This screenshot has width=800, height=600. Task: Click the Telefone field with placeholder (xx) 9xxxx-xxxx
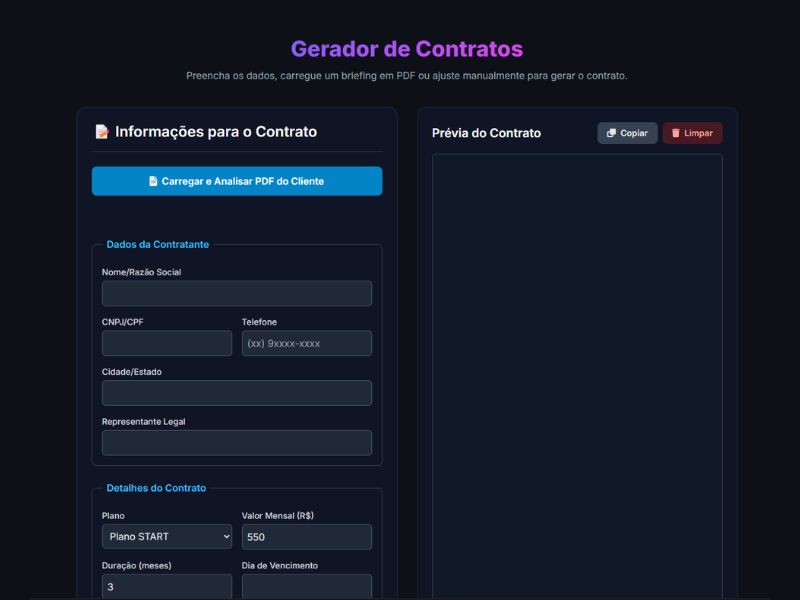pyautogui.click(x=306, y=343)
